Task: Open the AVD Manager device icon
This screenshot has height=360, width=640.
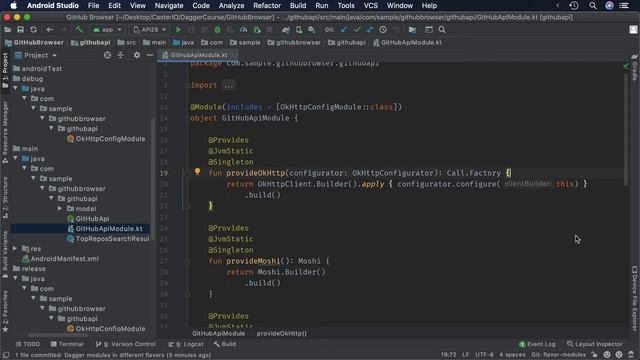Action: (299, 30)
